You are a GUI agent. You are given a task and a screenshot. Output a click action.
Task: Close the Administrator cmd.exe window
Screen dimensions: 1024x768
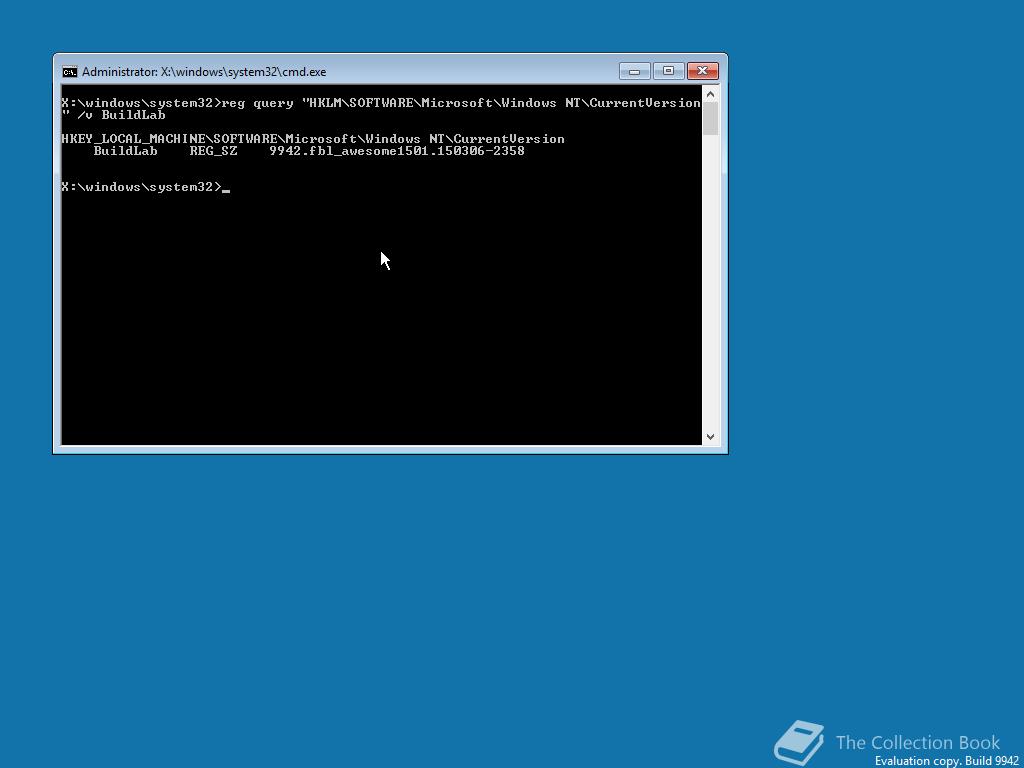pyautogui.click(x=703, y=71)
